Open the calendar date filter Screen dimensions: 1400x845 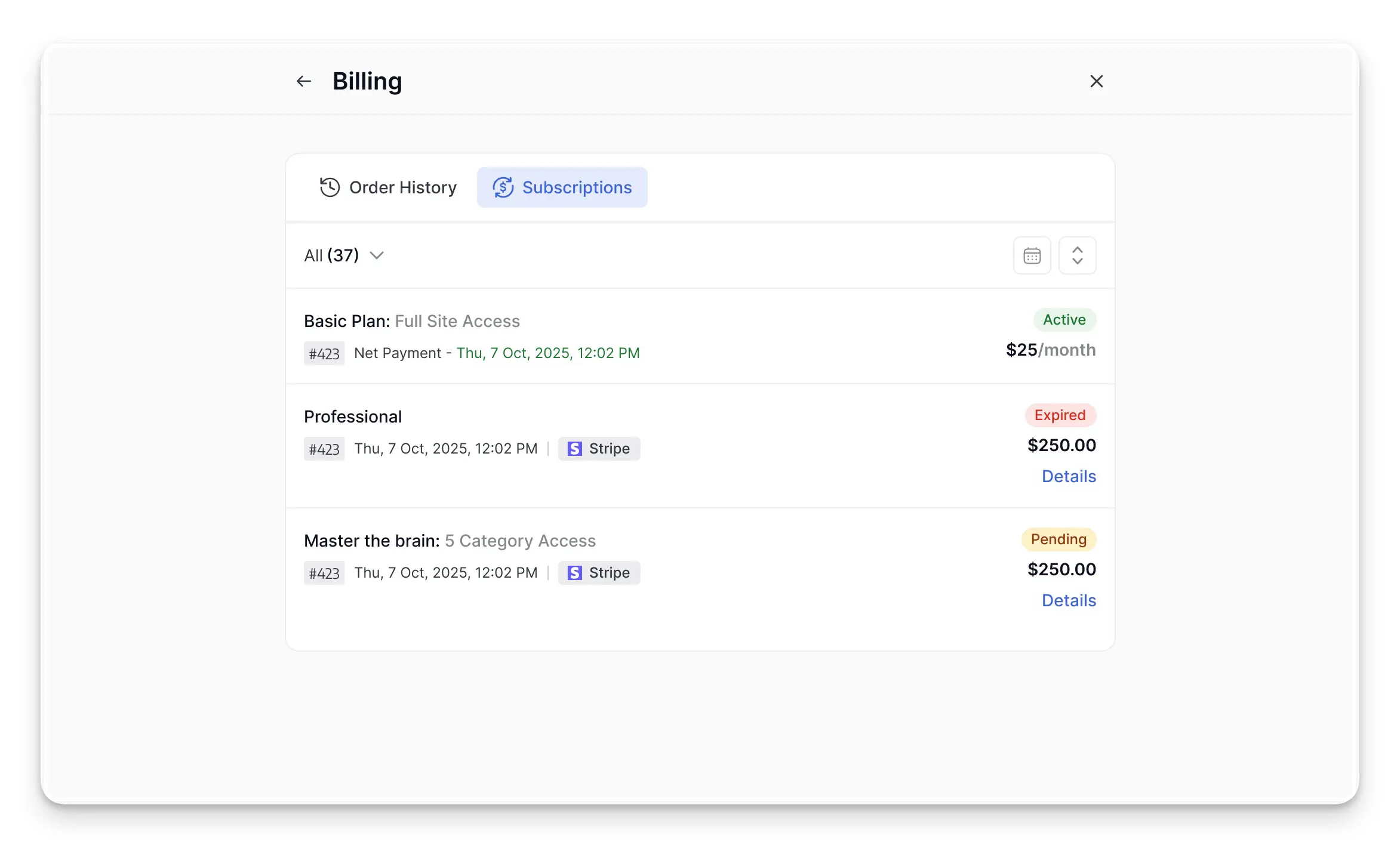(x=1032, y=255)
